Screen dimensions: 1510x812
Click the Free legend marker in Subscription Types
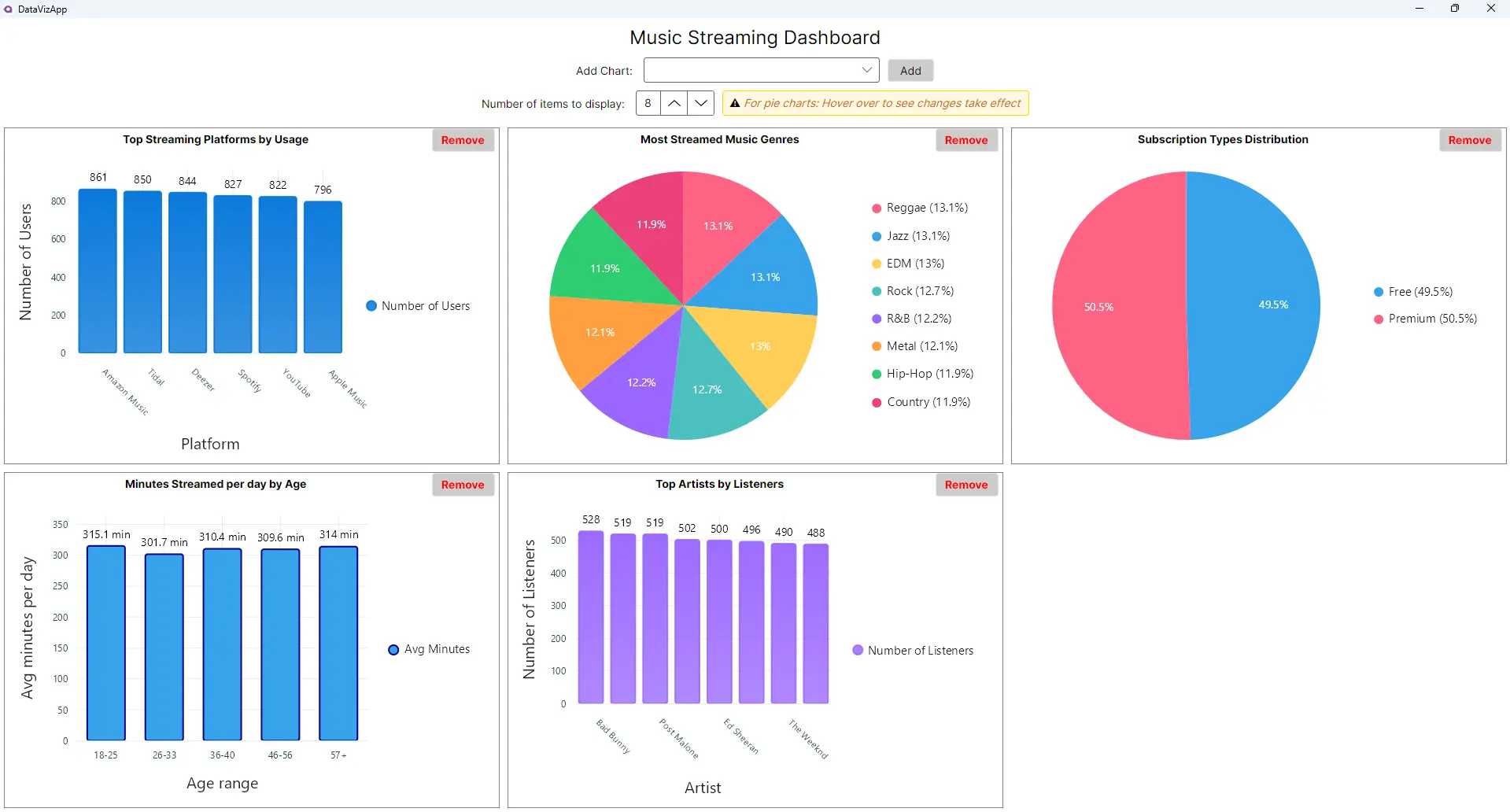pyautogui.click(x=1378, y=291)
